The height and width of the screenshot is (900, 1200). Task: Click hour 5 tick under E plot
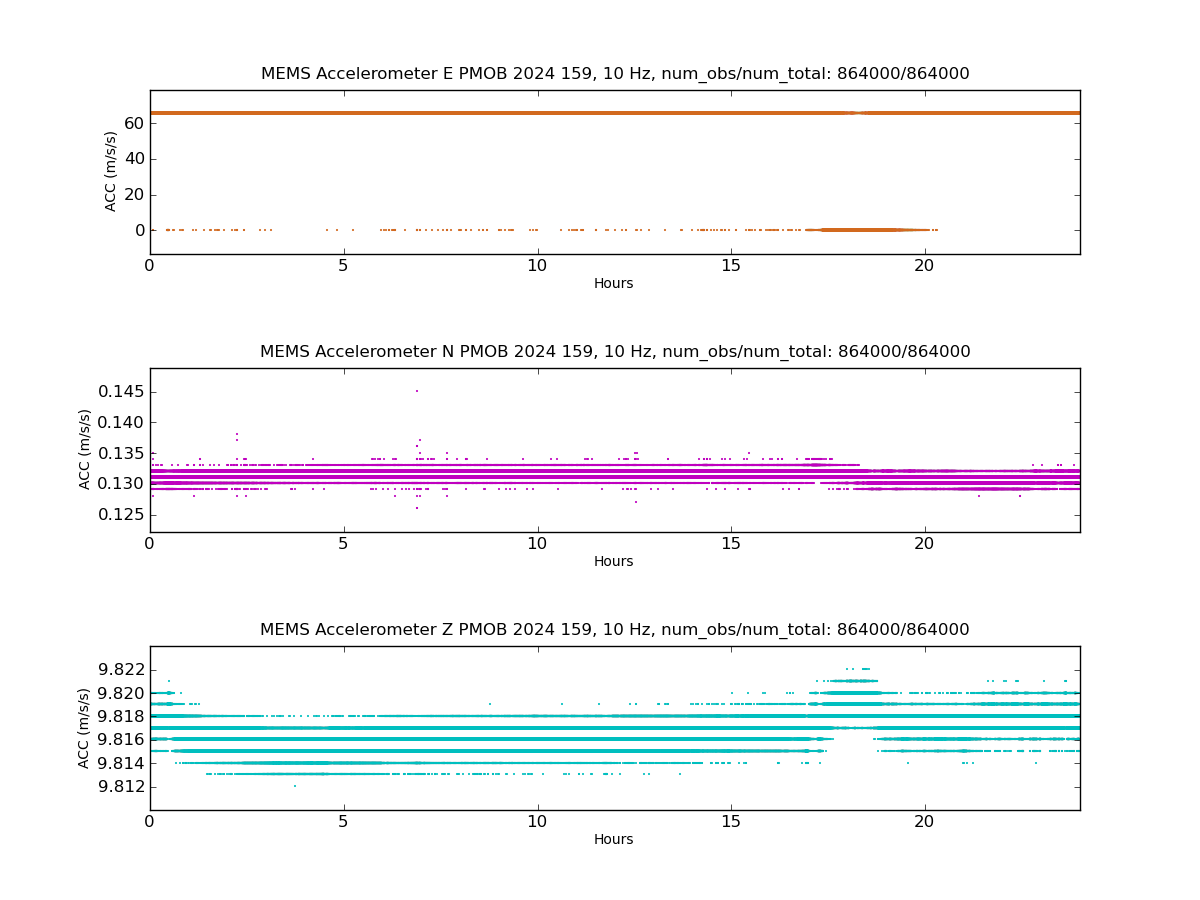click(x=344, y=266)
